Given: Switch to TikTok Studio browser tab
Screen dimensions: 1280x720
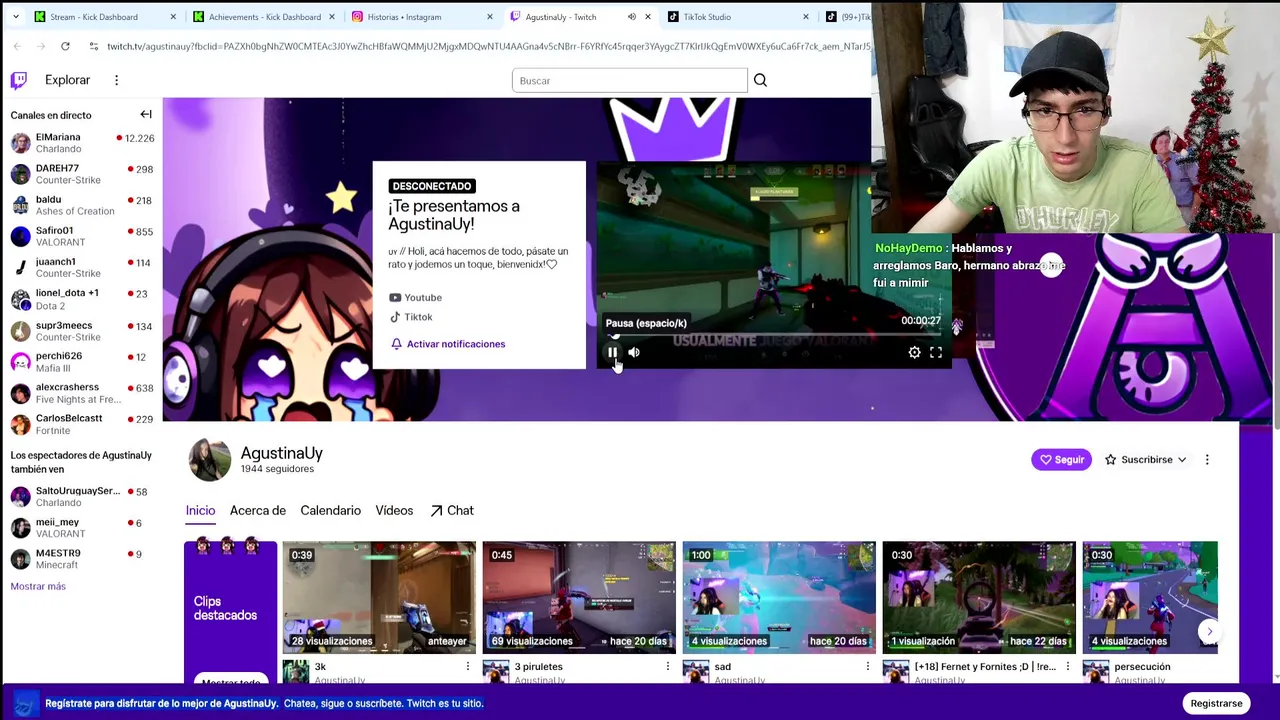Looking at the screenshot, I should click(738, 17).
